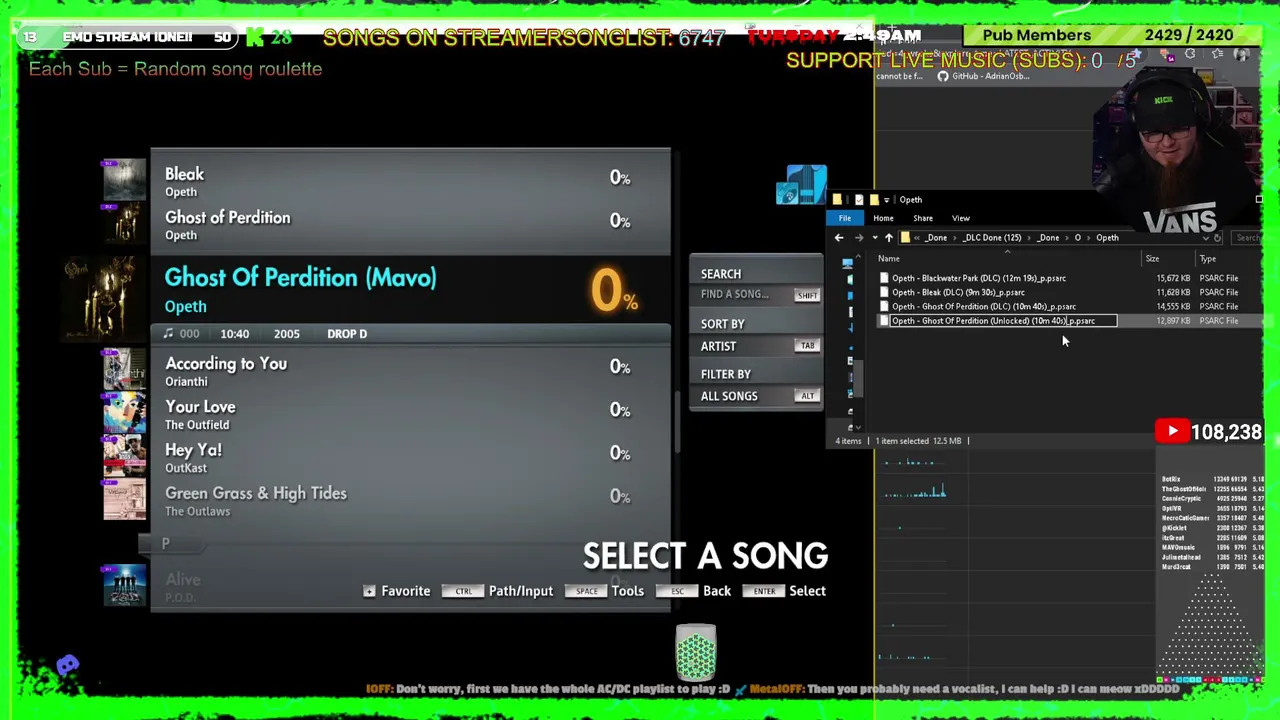This screenshot has height=720, width=1280.
Task: Click Explorer search box
Action: (x=1247, y=238)
